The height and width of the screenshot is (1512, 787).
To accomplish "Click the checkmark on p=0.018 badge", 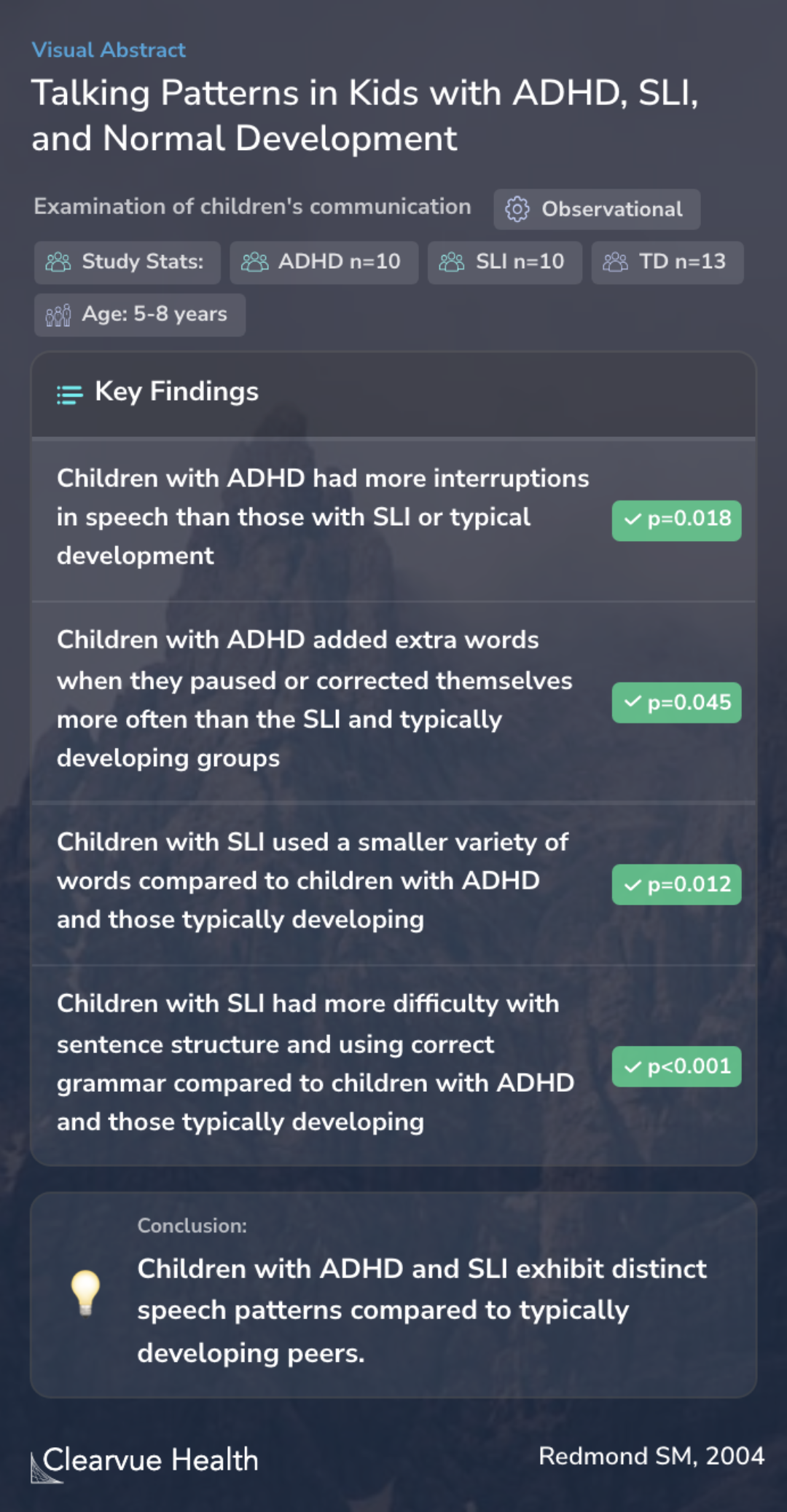I will pyautogui.click(x=633, y=519).
